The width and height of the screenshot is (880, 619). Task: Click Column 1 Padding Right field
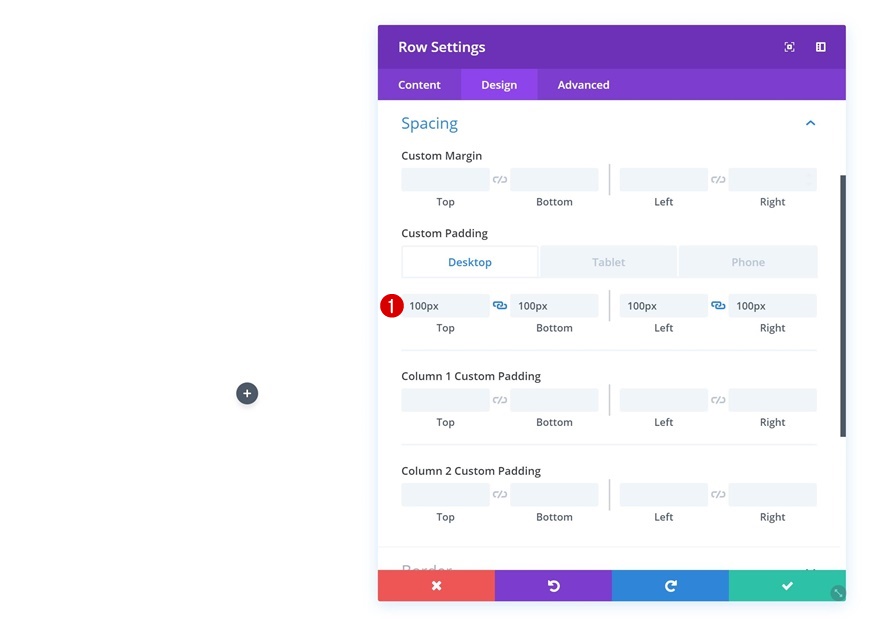(x=772, y=400)
